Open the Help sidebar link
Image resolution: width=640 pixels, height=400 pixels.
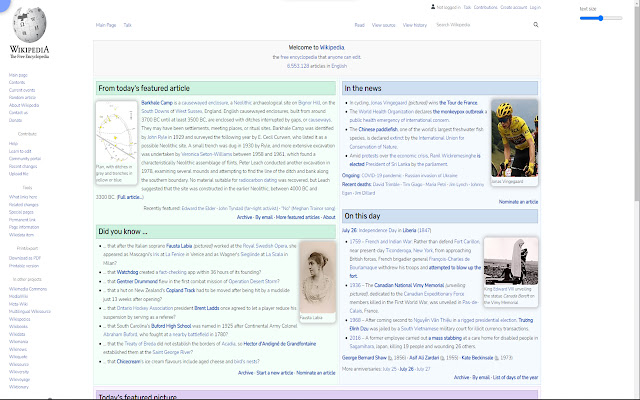(13, 144)
